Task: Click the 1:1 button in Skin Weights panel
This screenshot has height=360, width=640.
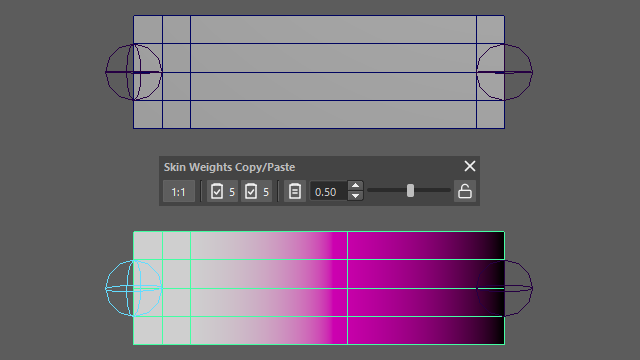Action: pos(178,191)
